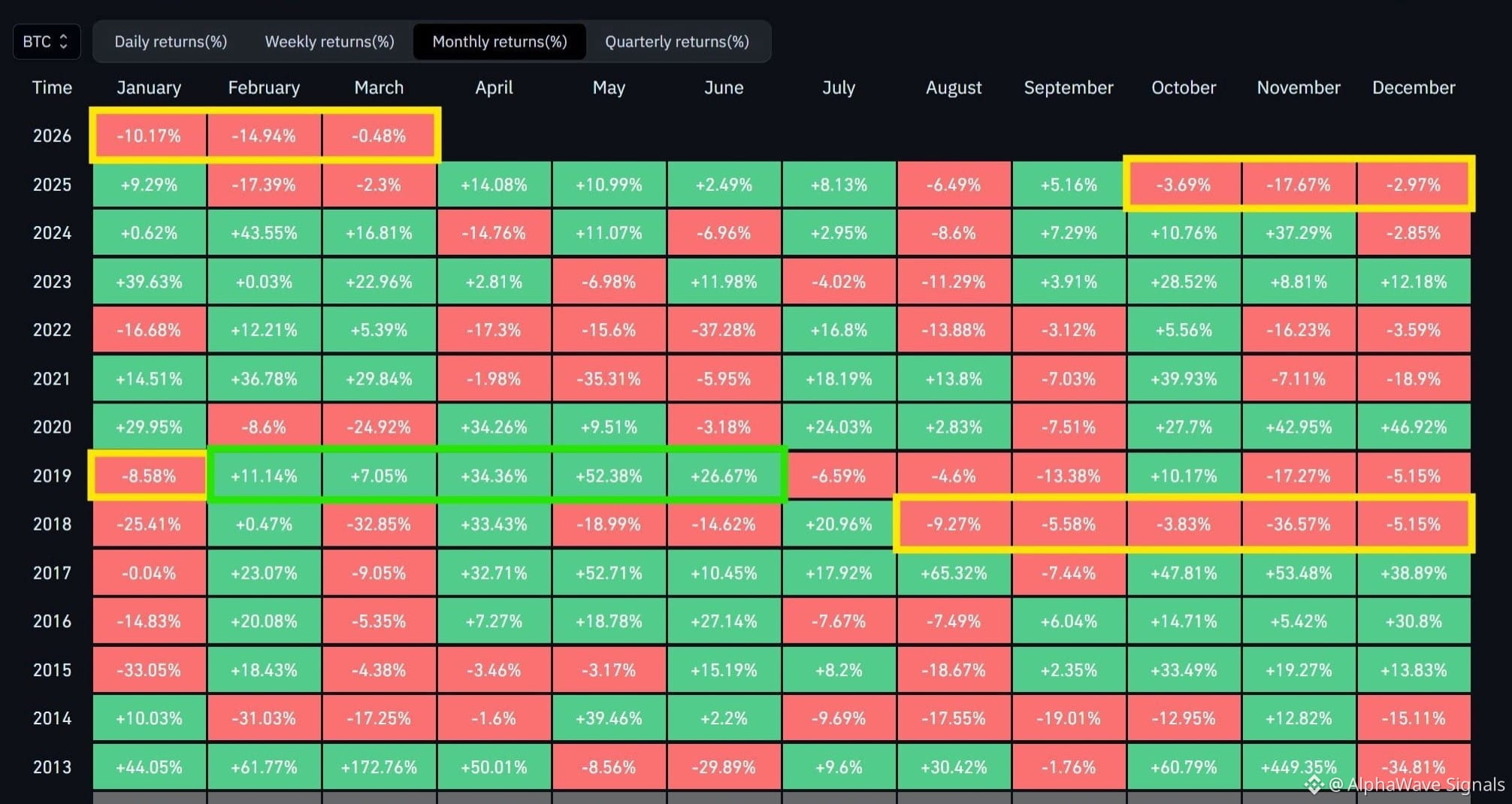The height and width of the screenshot is (804, 1512).
Task: Select the 2016 row label
Action: click(x=52, y=621)
